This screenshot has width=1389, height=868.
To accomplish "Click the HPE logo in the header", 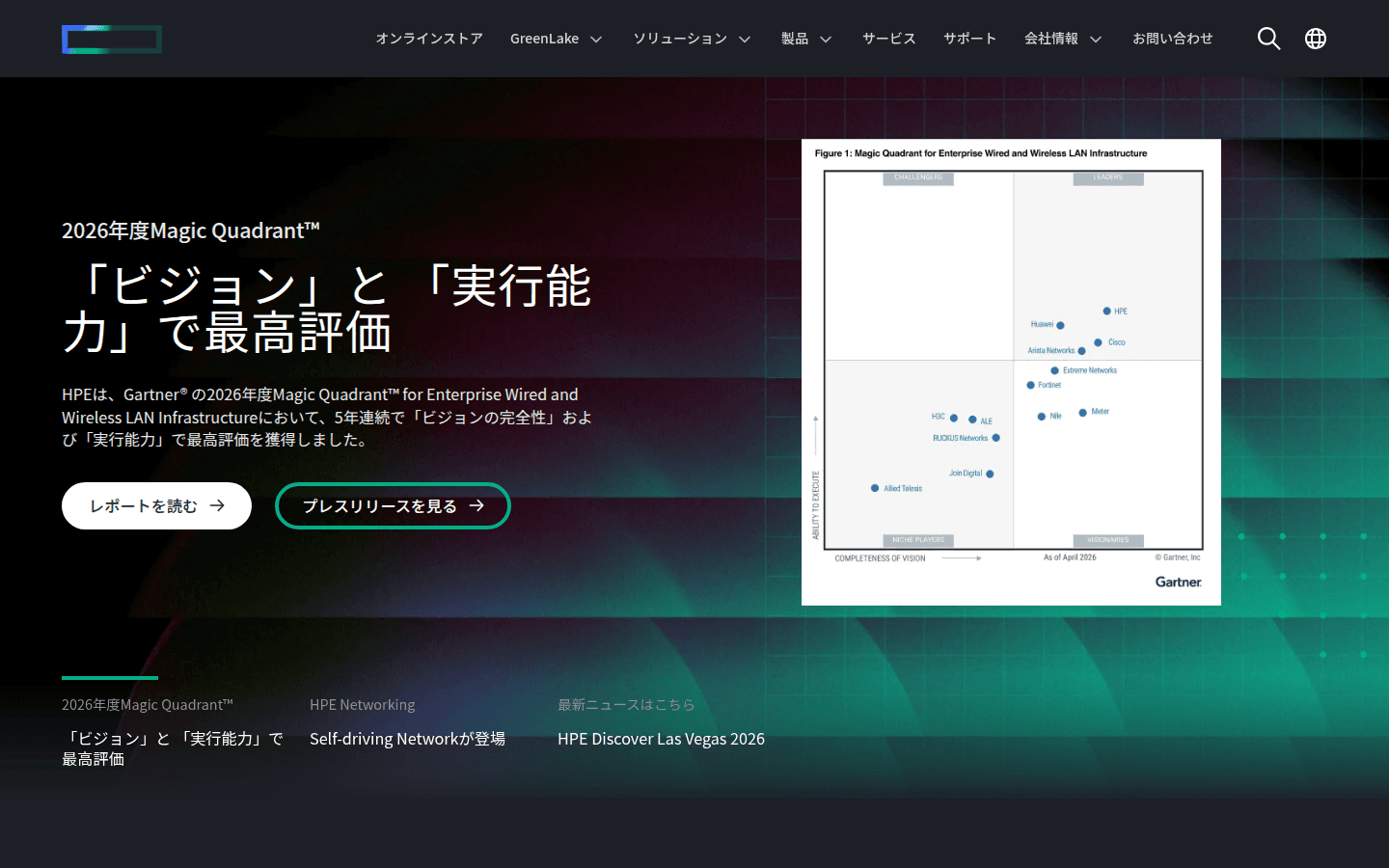I will (x=112, y=39).
